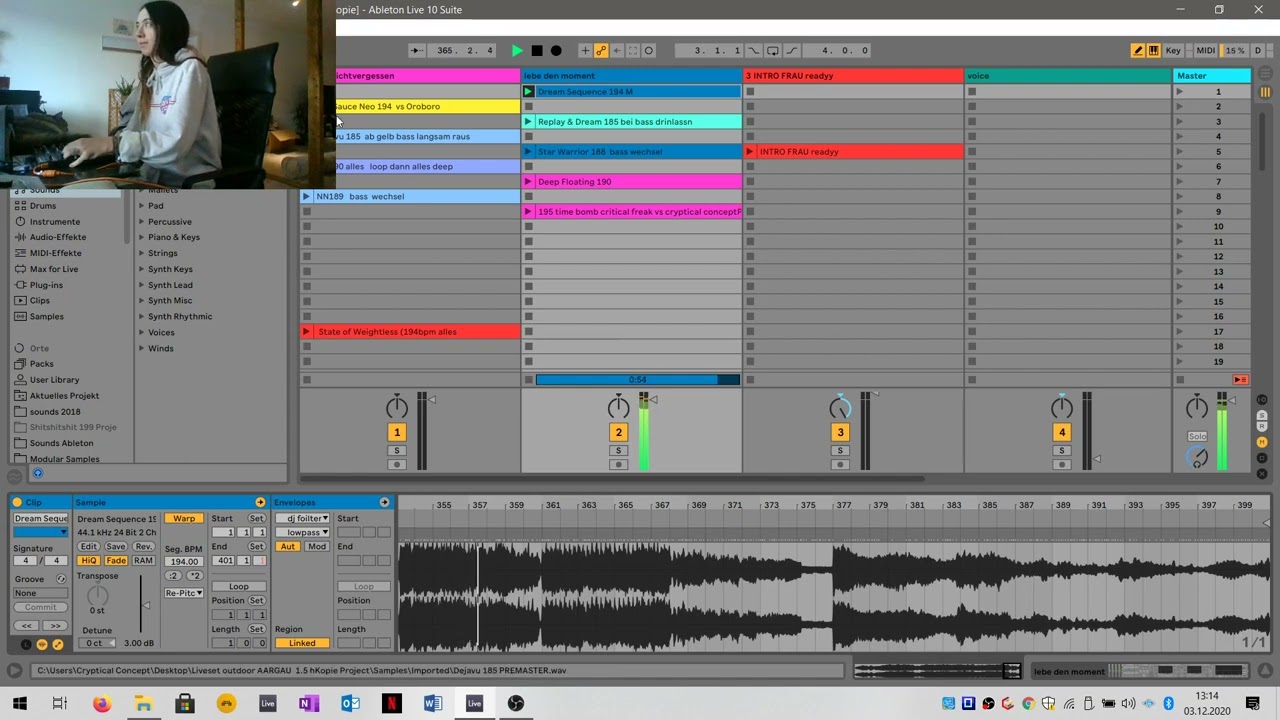Toggle HiQ sample mode
Image resolution: width=1280 pixels, height=720 pixels.
click(89, 561)
